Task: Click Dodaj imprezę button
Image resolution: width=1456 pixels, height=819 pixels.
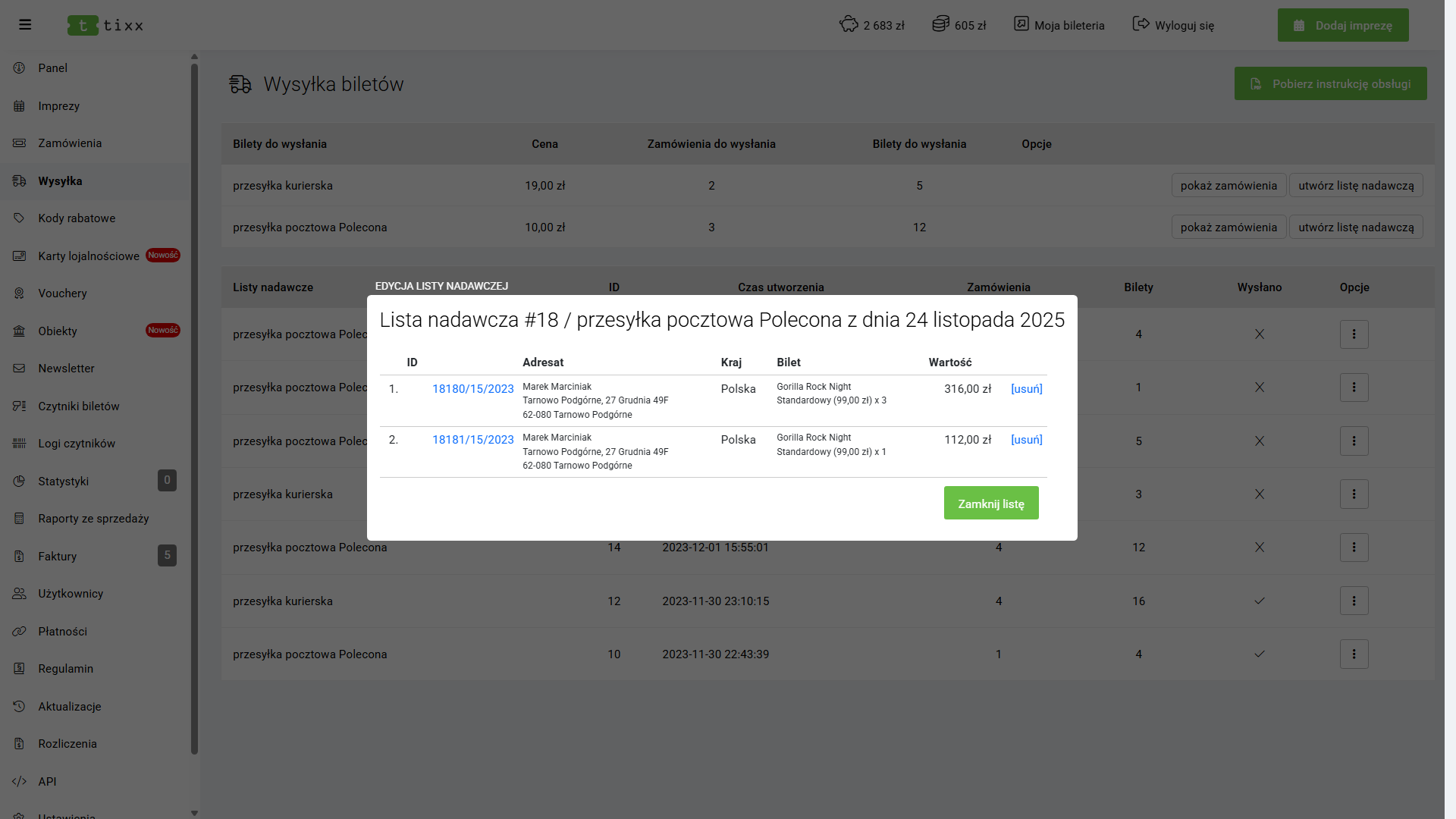Action: [1342, 25]
